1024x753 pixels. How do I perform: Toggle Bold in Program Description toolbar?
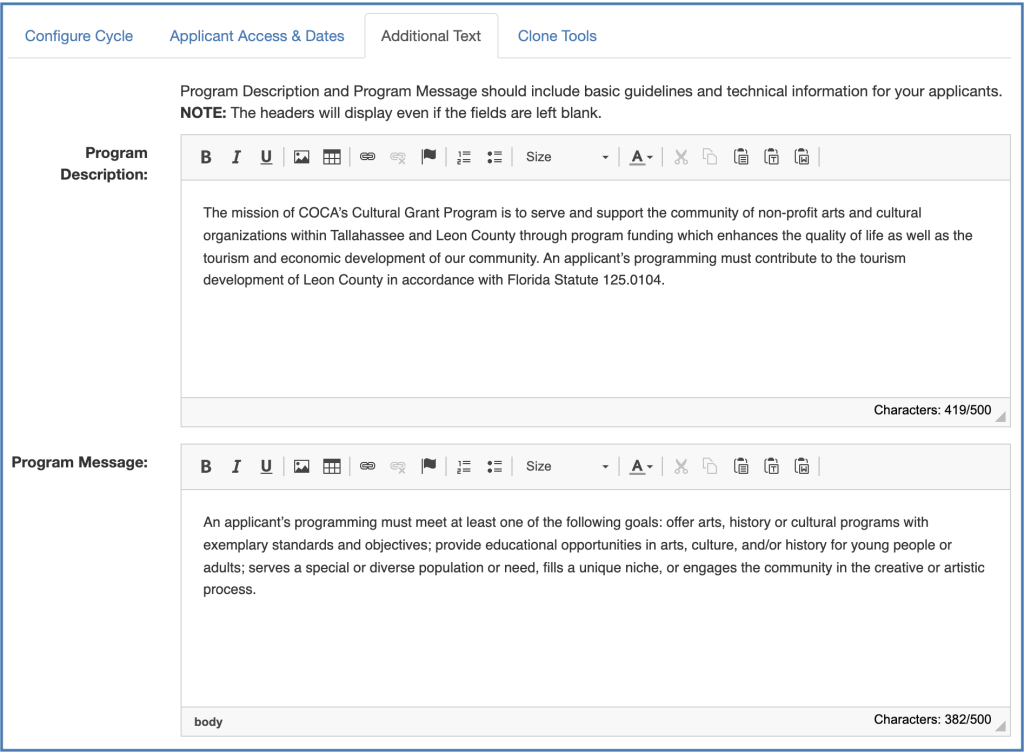(x=206, y=157)
